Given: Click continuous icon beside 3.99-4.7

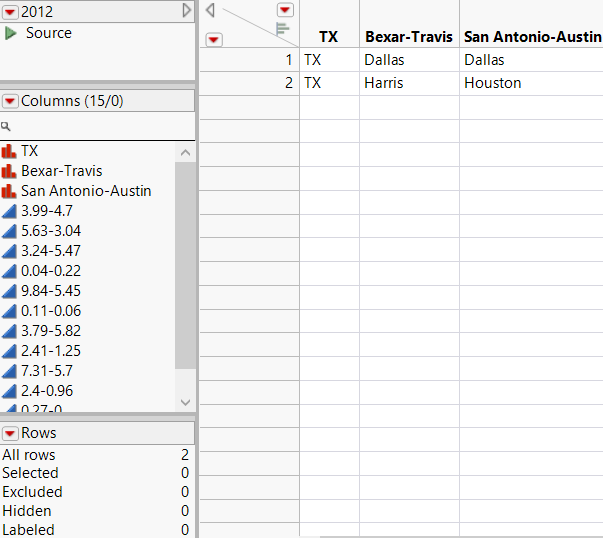Looking at the screenshot, I should coord(9,211).
